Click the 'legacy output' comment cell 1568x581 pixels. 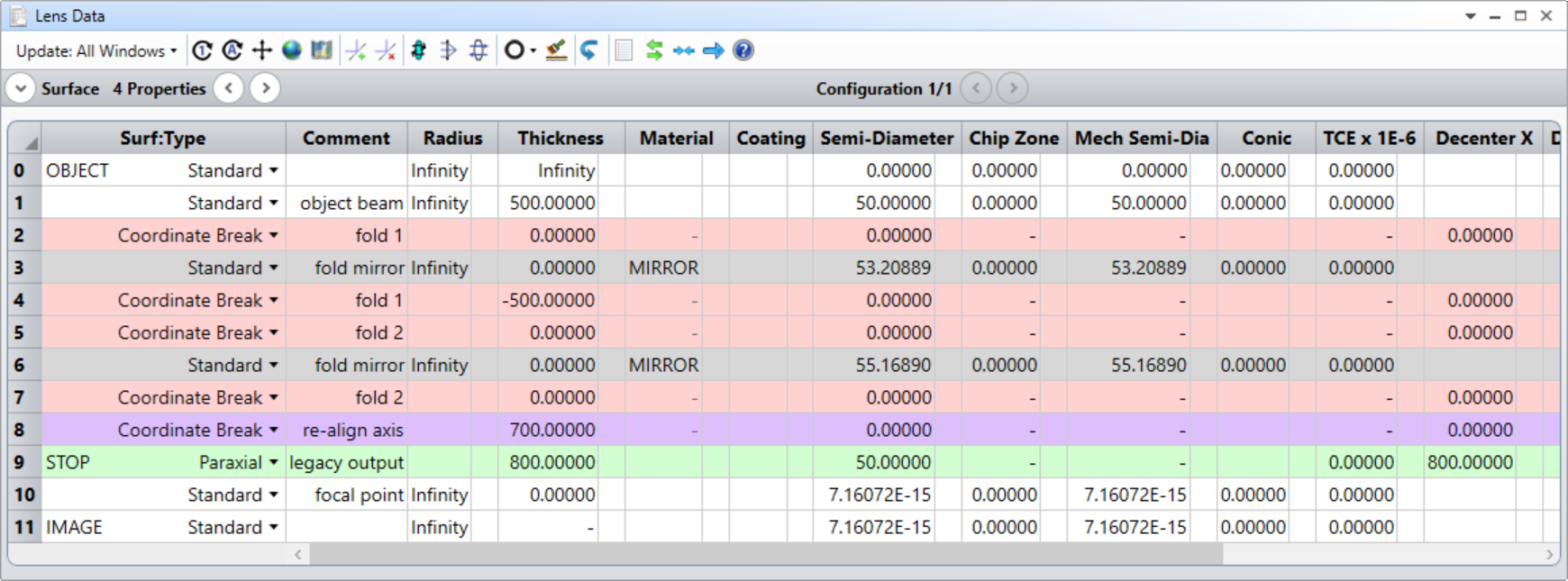pos(347,462)
